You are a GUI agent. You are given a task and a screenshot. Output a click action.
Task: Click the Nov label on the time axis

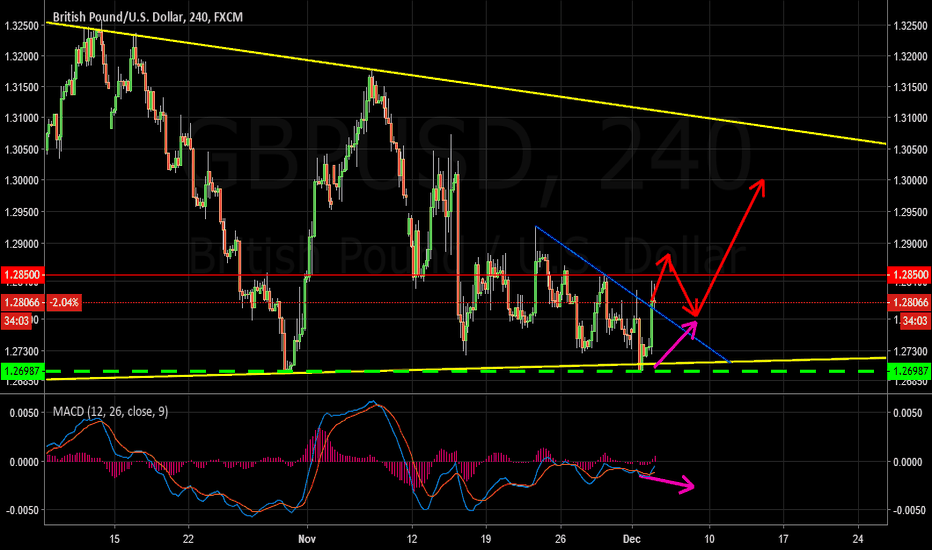[307, 539]
